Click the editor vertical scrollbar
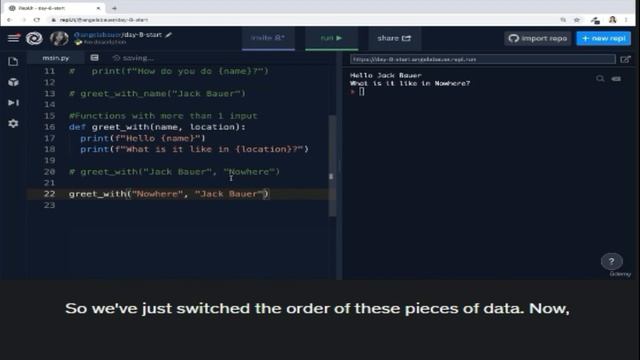 [333, 165]
